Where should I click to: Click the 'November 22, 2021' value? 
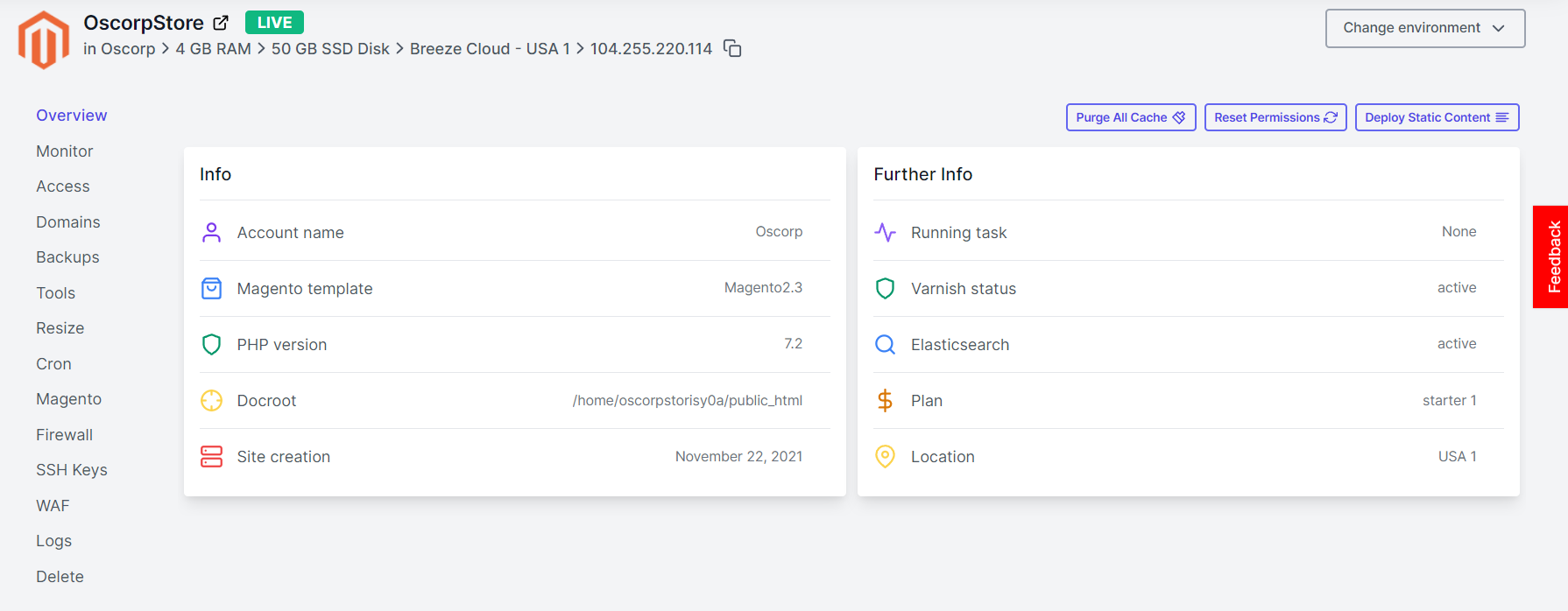click(x=738, y=456)
